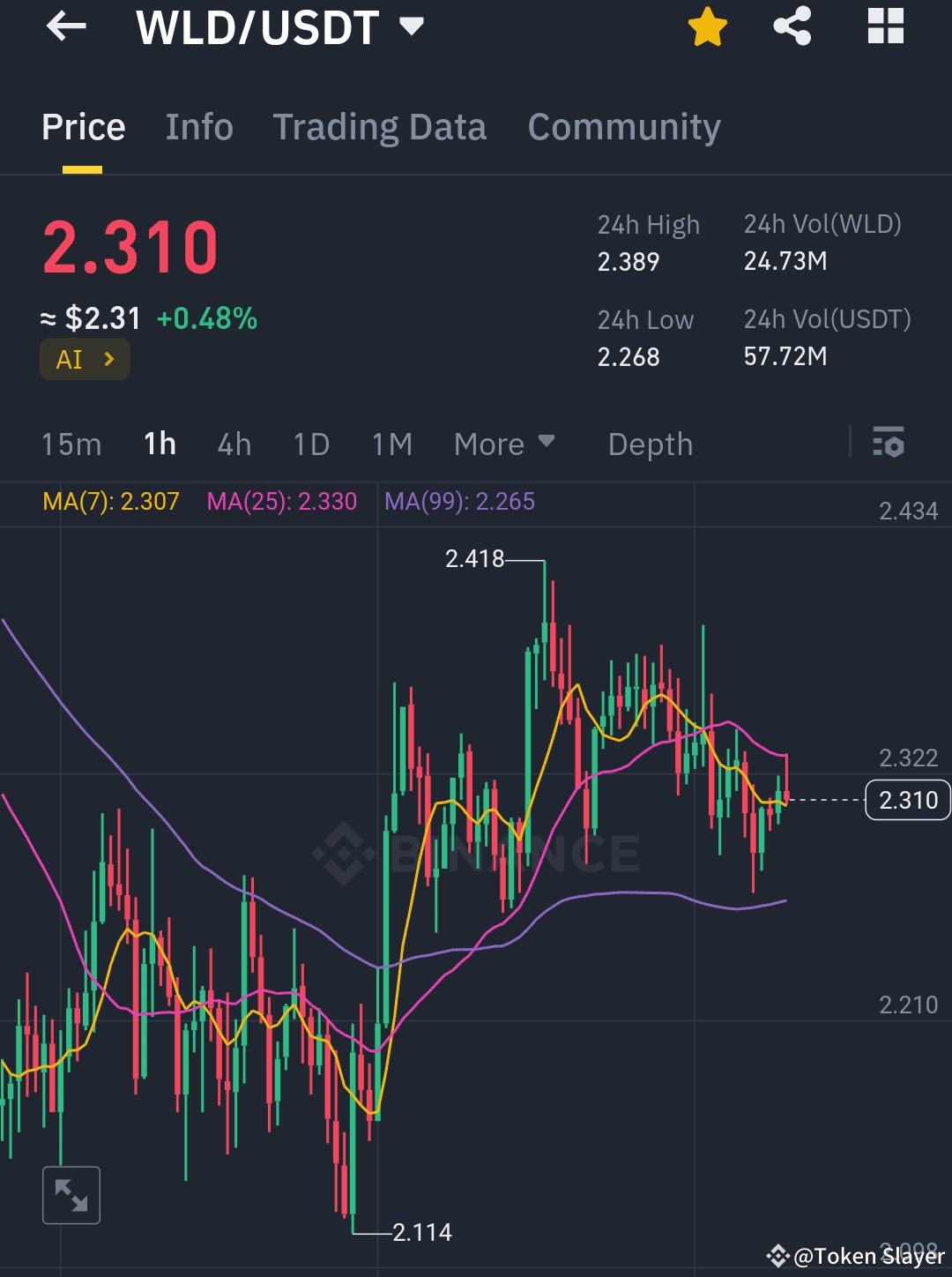This screenshot has width=952, height=1277.
Task: Click the back arrow to exit the chart
Action: tap(66, 26)
